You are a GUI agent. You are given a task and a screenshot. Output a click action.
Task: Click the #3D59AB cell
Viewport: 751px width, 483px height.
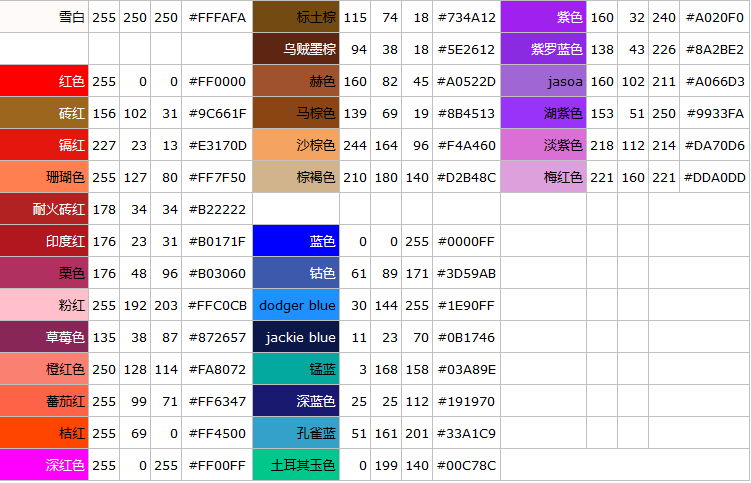pyautogui.click(x=467, y=274)
